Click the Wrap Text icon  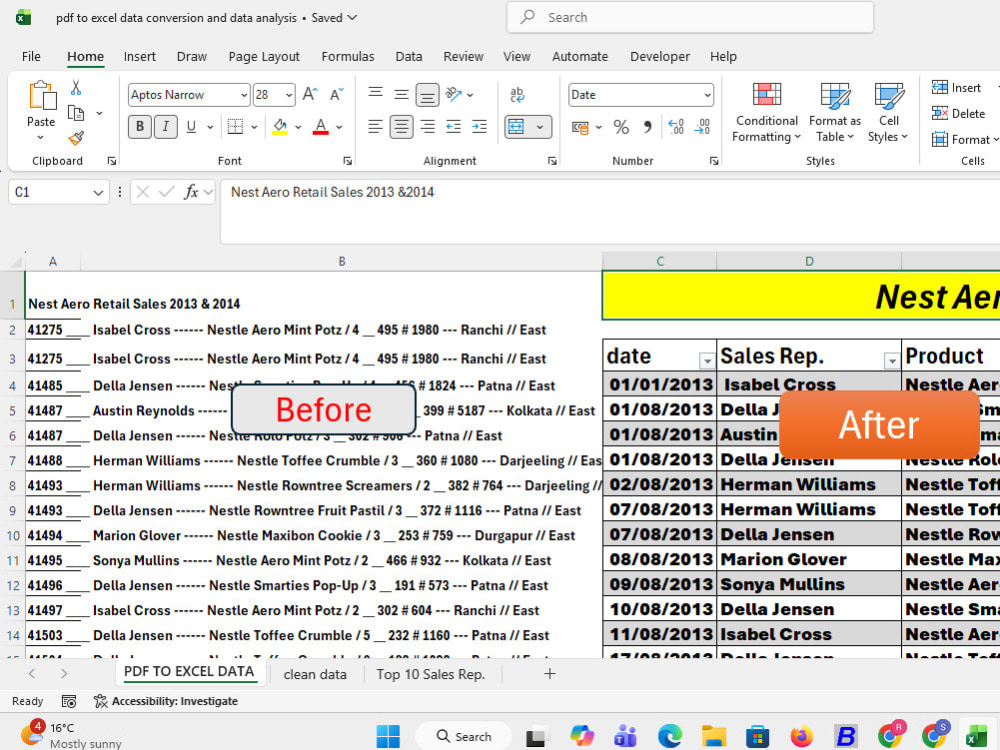517,94
